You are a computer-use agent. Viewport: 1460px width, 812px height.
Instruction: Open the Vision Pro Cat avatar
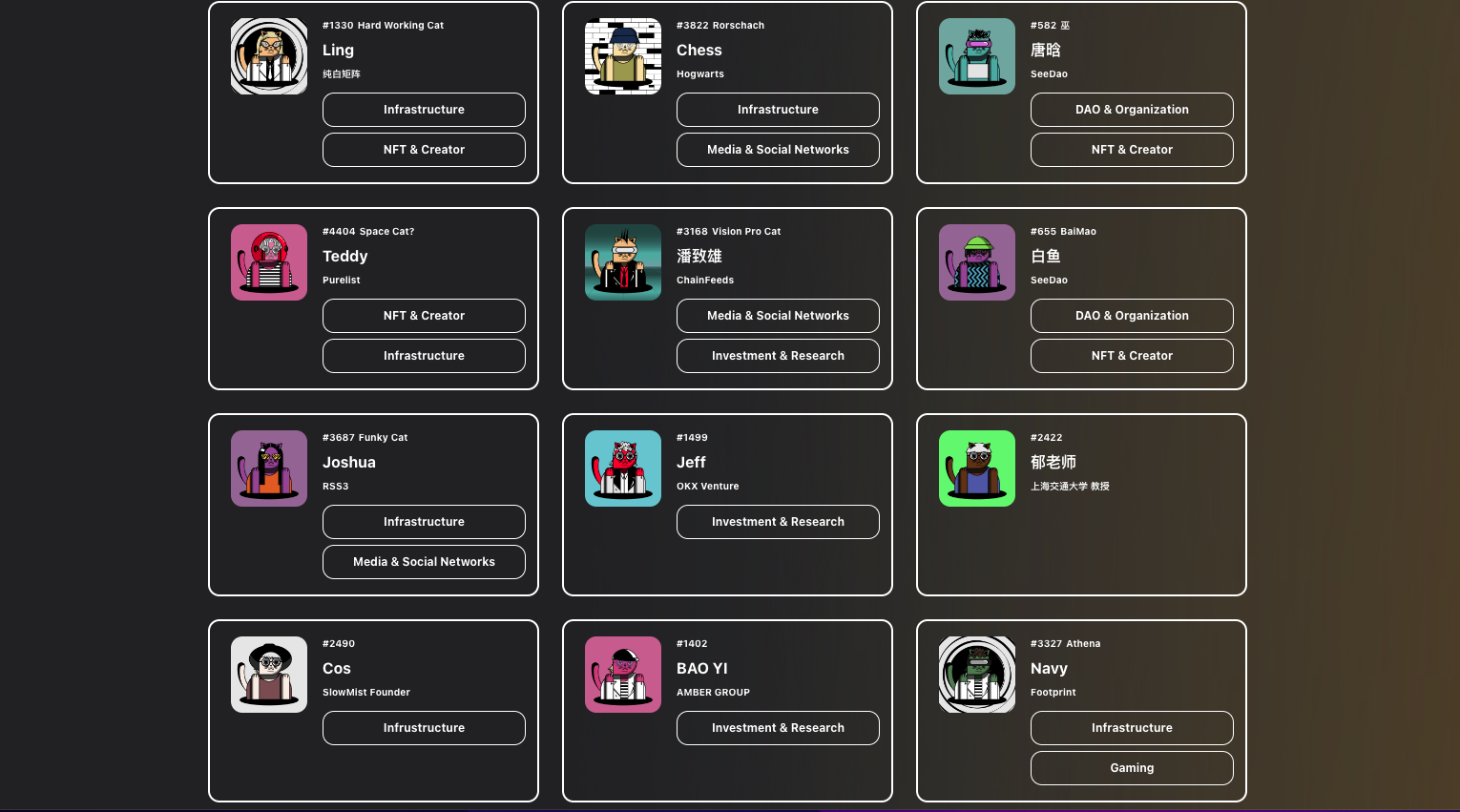click(623, 262)
